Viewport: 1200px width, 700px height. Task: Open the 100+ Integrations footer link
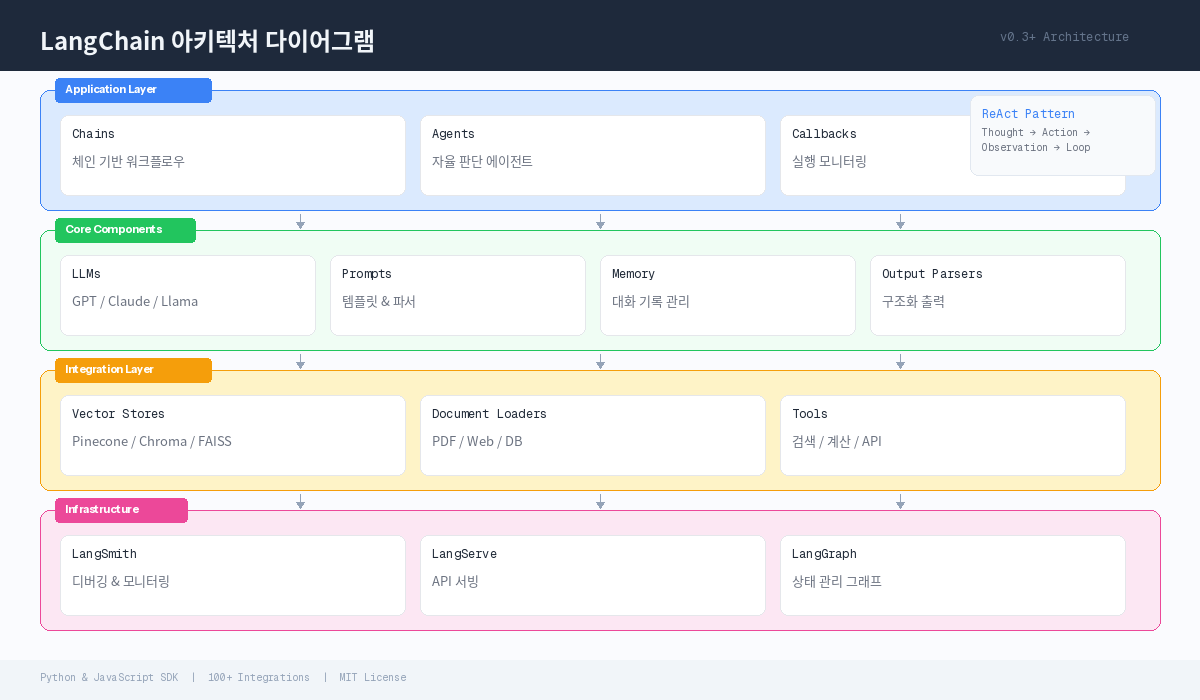(x=259, y=677)
